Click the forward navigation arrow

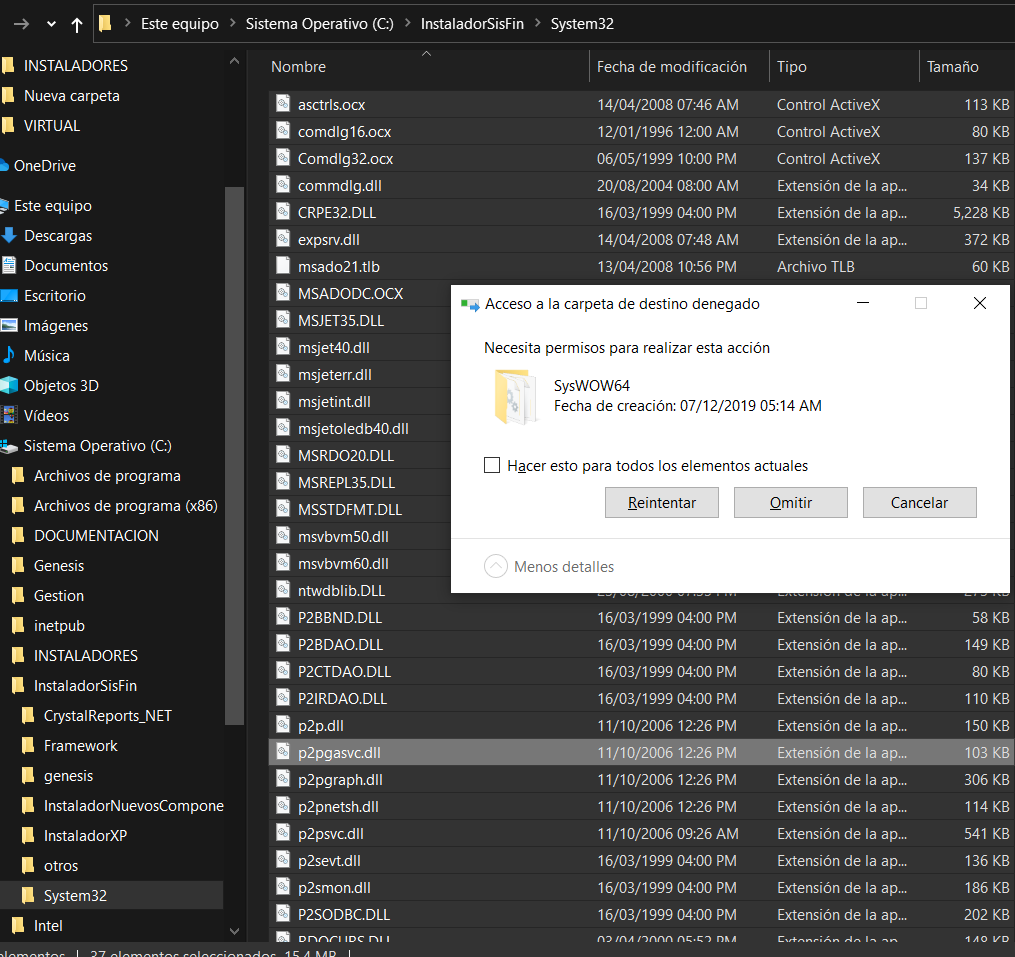(21, 24)
